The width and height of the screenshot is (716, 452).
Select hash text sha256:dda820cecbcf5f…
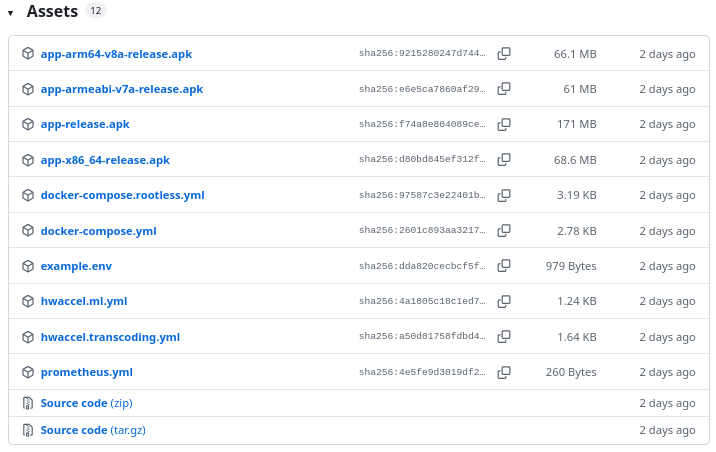(x=422, y=266)
